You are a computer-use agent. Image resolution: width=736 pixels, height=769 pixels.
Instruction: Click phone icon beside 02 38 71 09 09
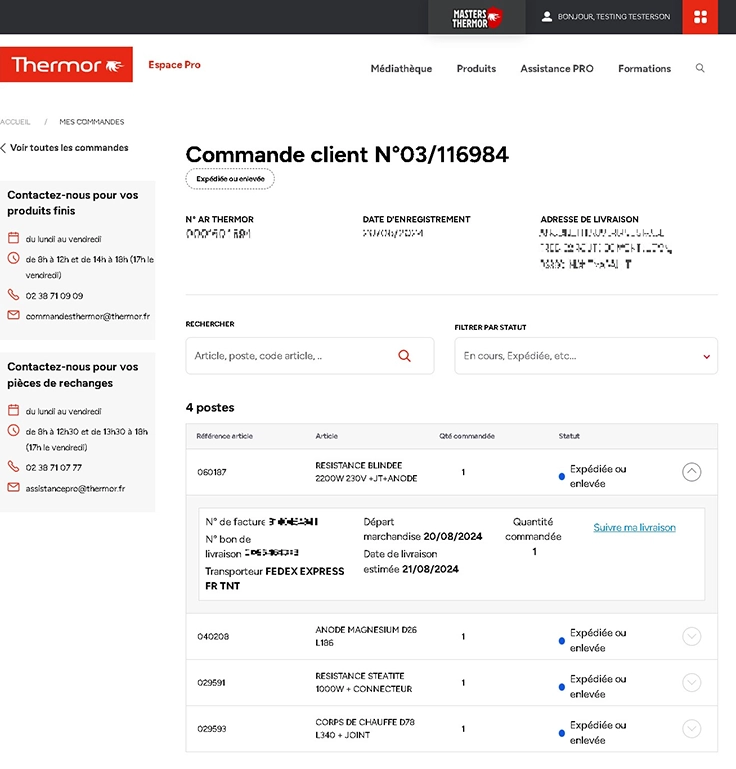tap(13, 294)
